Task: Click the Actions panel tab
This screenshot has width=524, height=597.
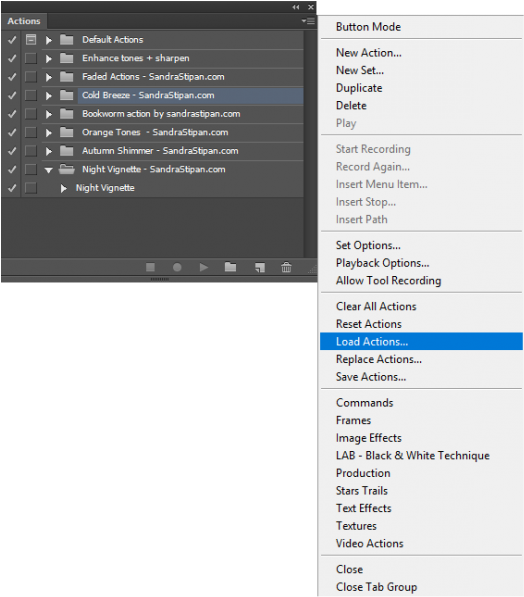Action: [x=24, y=21]
